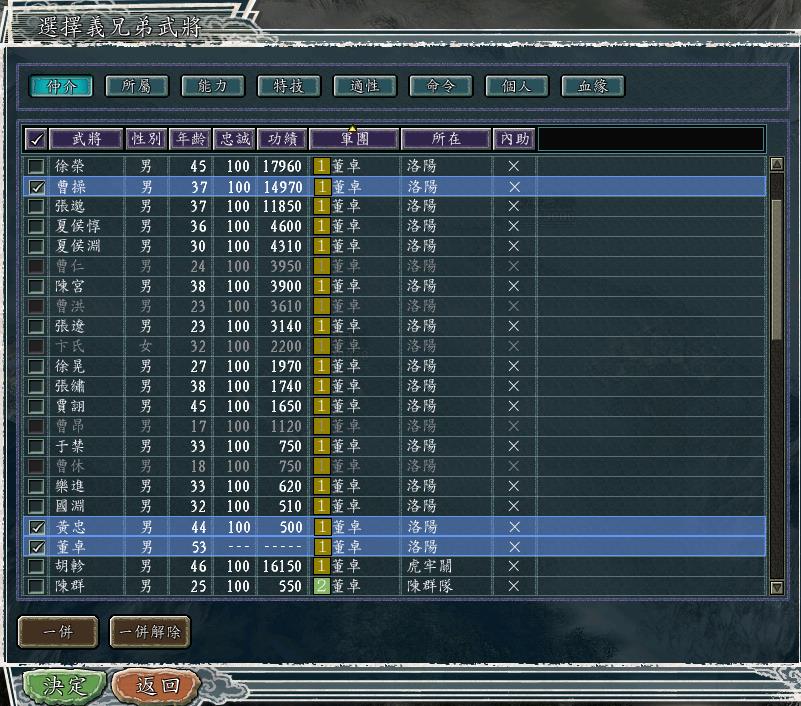Uncheck the 董卓 row checkbox
The height and width of the screenshot is (706, 801).
36,547
